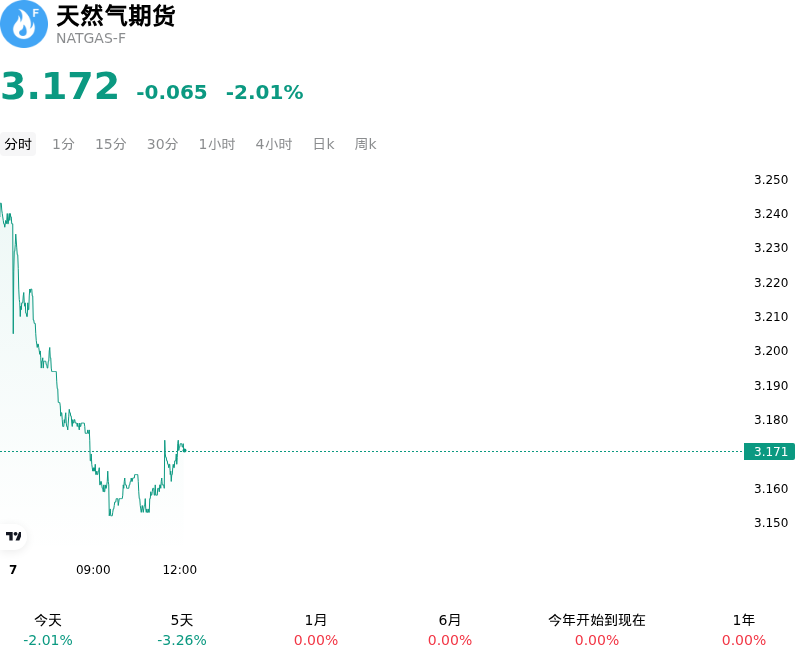Viewport: 800px width, 660px height.
Task: Click the 天然气期货 title
Action: pyautogui.click(x=115, y=16)
